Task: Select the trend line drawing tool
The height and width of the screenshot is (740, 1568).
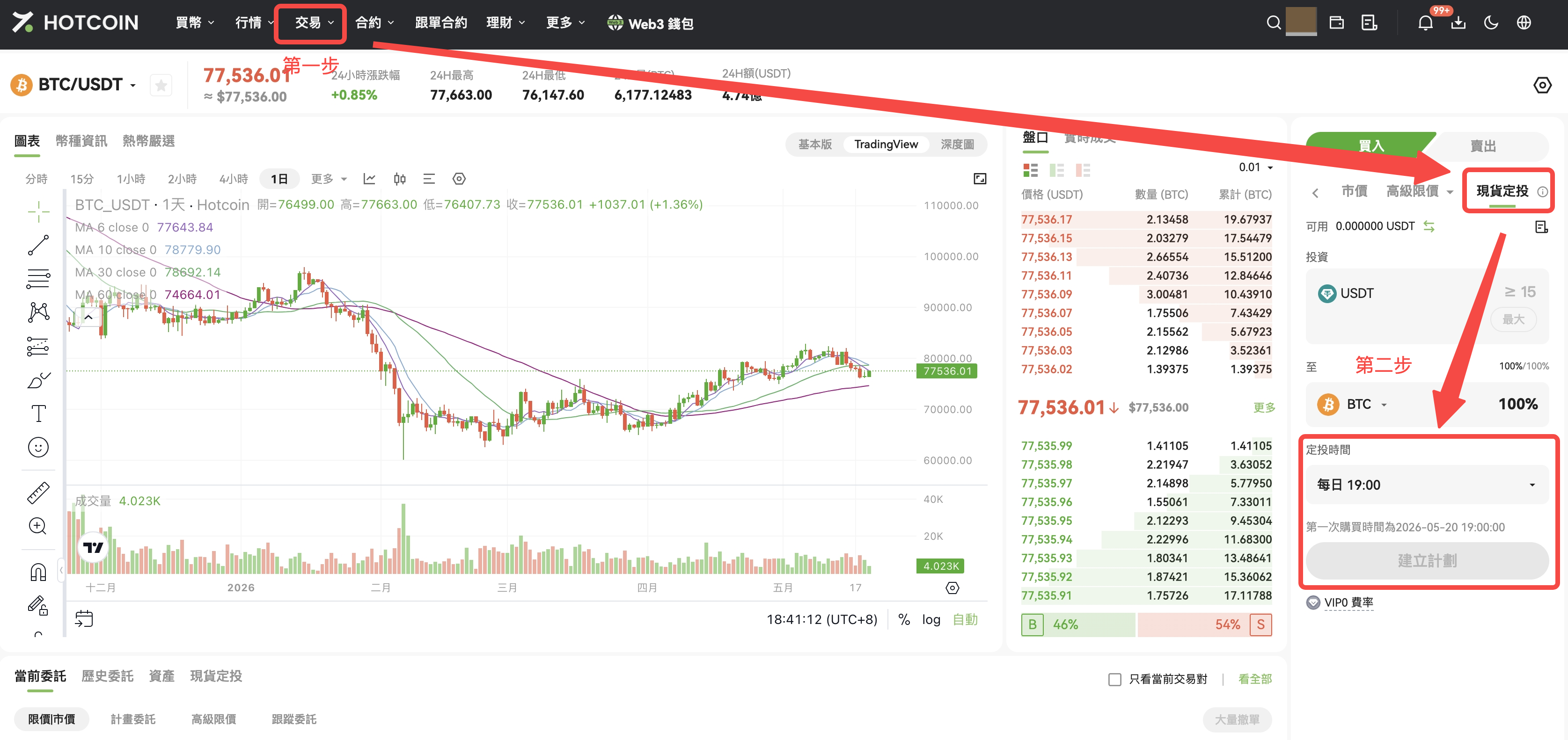Action: pyautogui.click(x=38, y=245)
